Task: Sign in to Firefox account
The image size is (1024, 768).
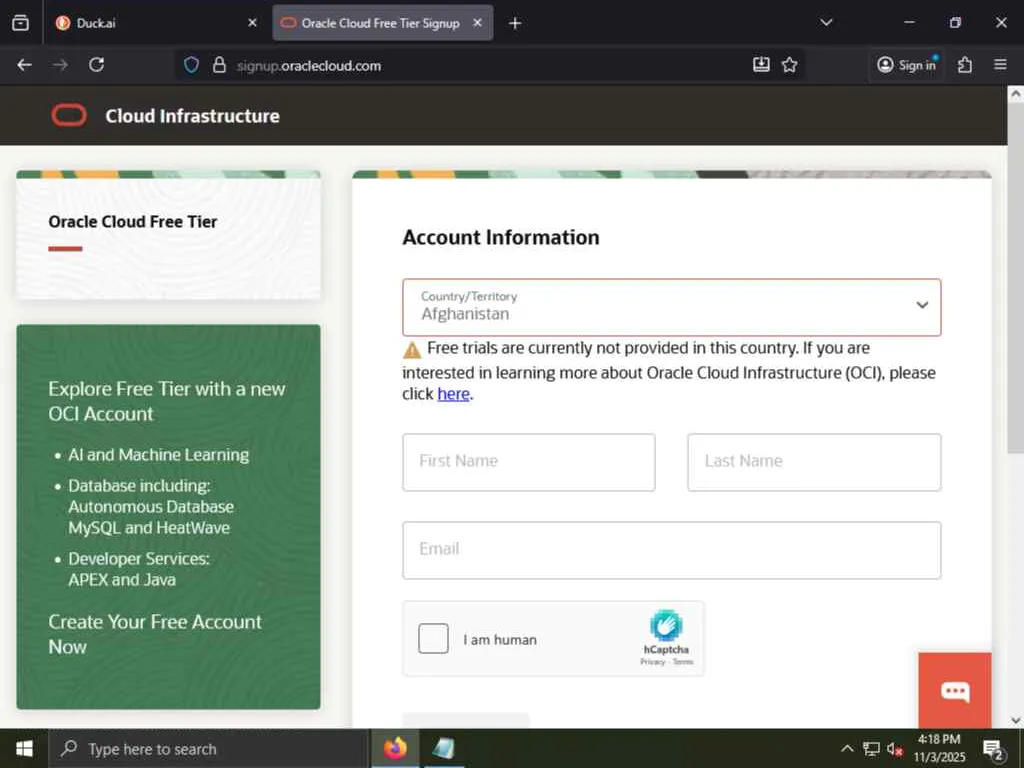Action: pyautogui.click(x=906, y=65)
